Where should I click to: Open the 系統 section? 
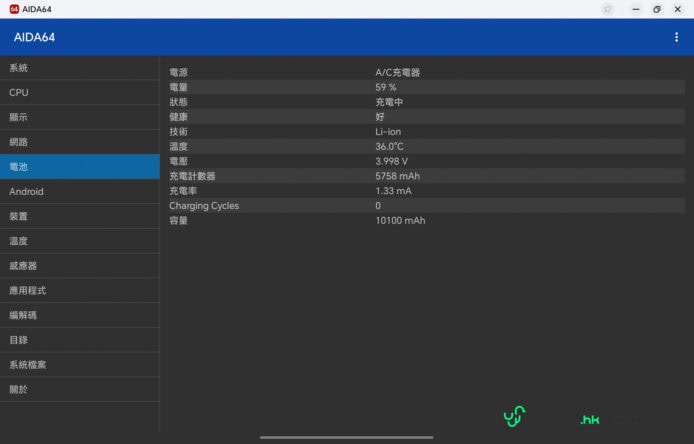[x=80, y=68]
